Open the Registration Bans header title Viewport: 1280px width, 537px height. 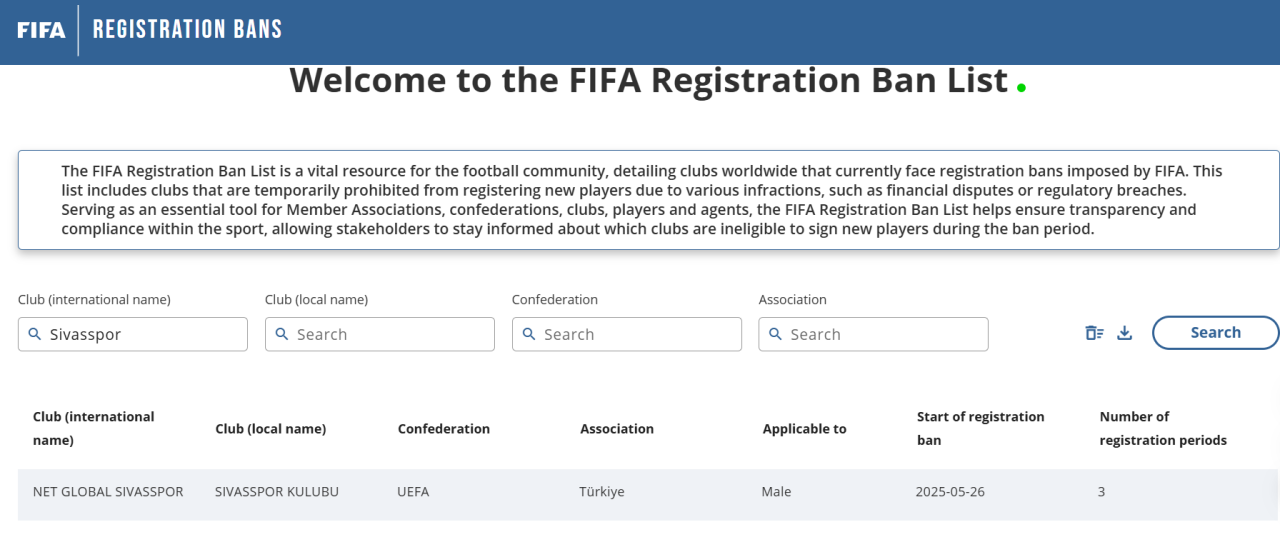click(x=187, y=29)
